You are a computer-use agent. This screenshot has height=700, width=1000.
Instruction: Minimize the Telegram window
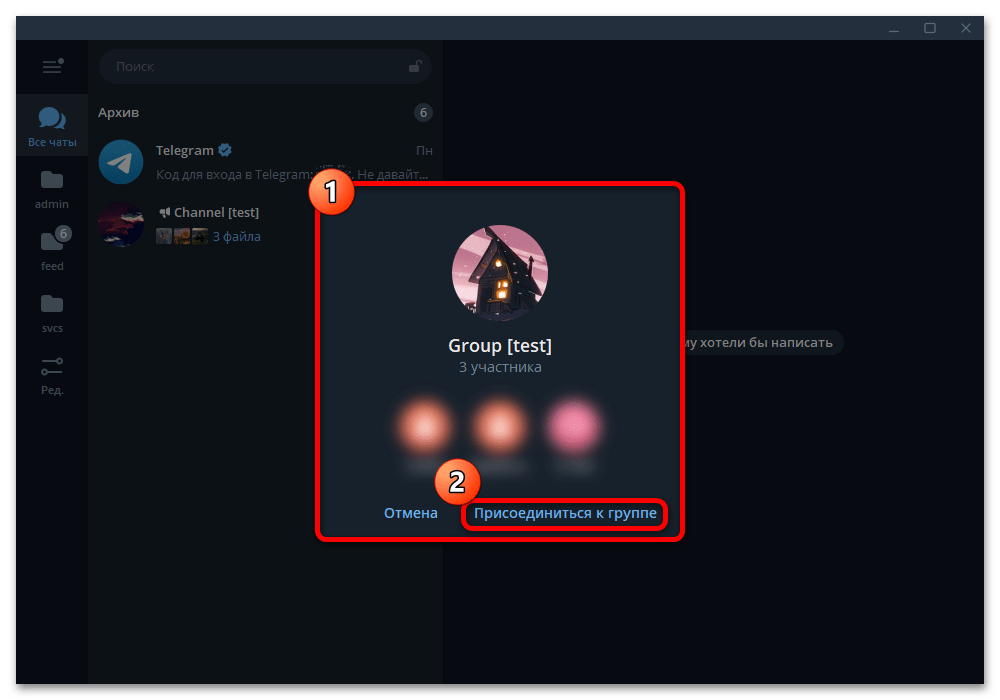[894, 29]
